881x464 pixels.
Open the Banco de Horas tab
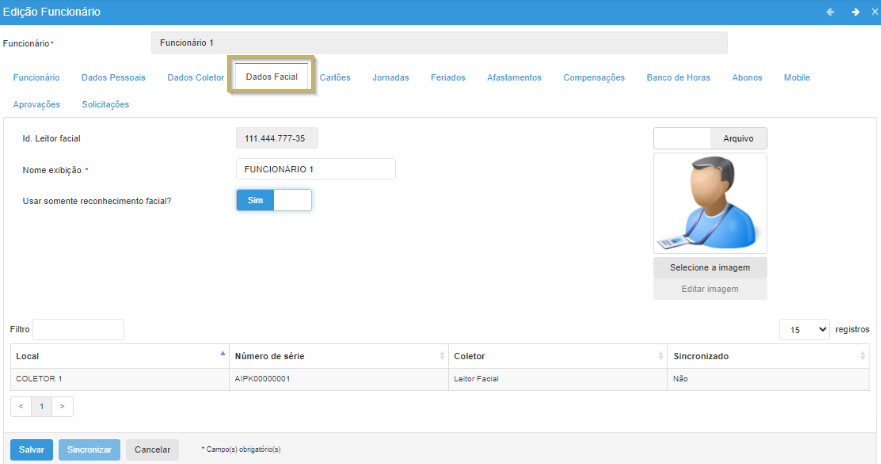click(x=678, y=77)
